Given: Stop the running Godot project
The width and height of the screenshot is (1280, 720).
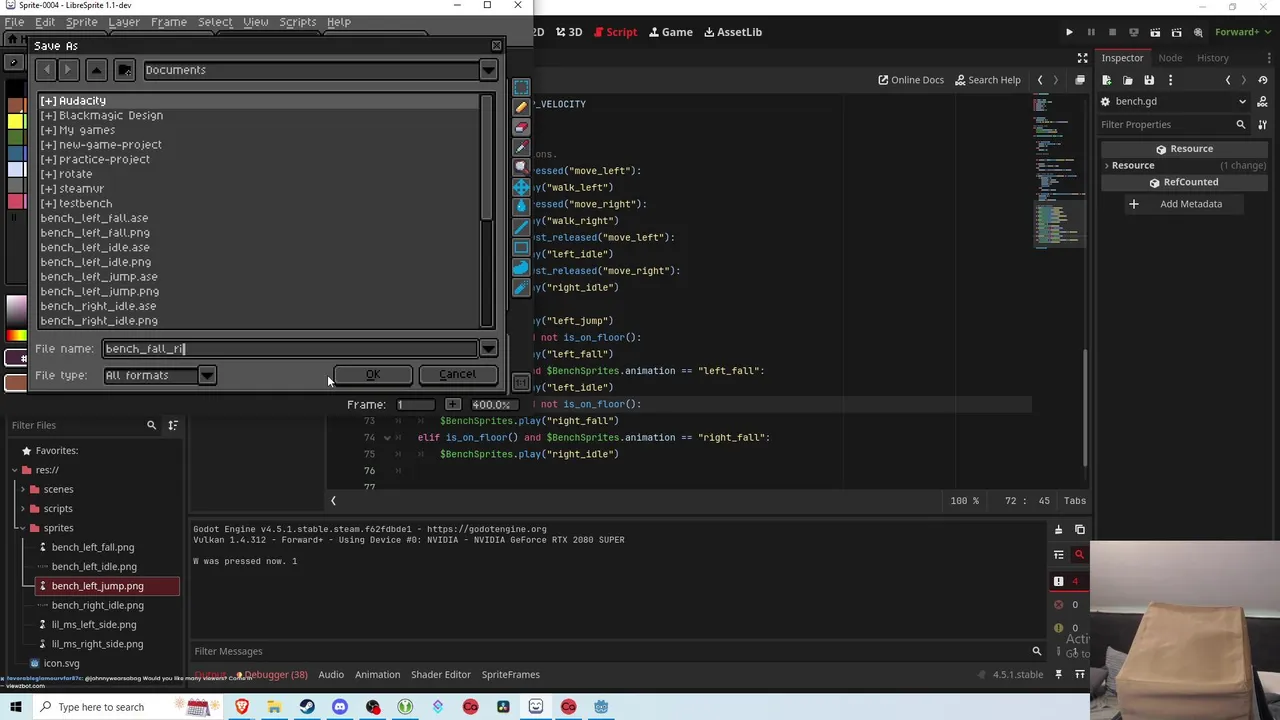Looking at the screenshot, I should tap(1112, 32).
